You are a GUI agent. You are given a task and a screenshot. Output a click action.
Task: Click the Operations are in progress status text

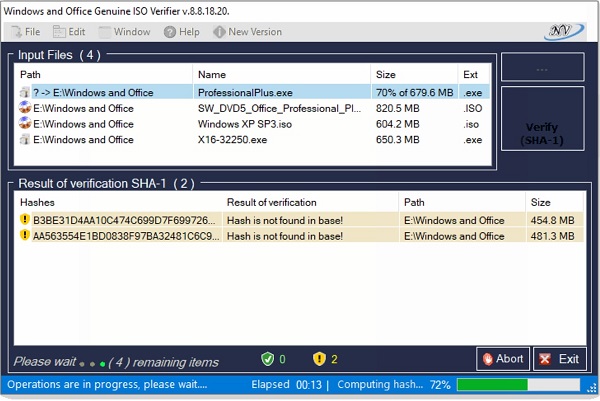(107, 385)
